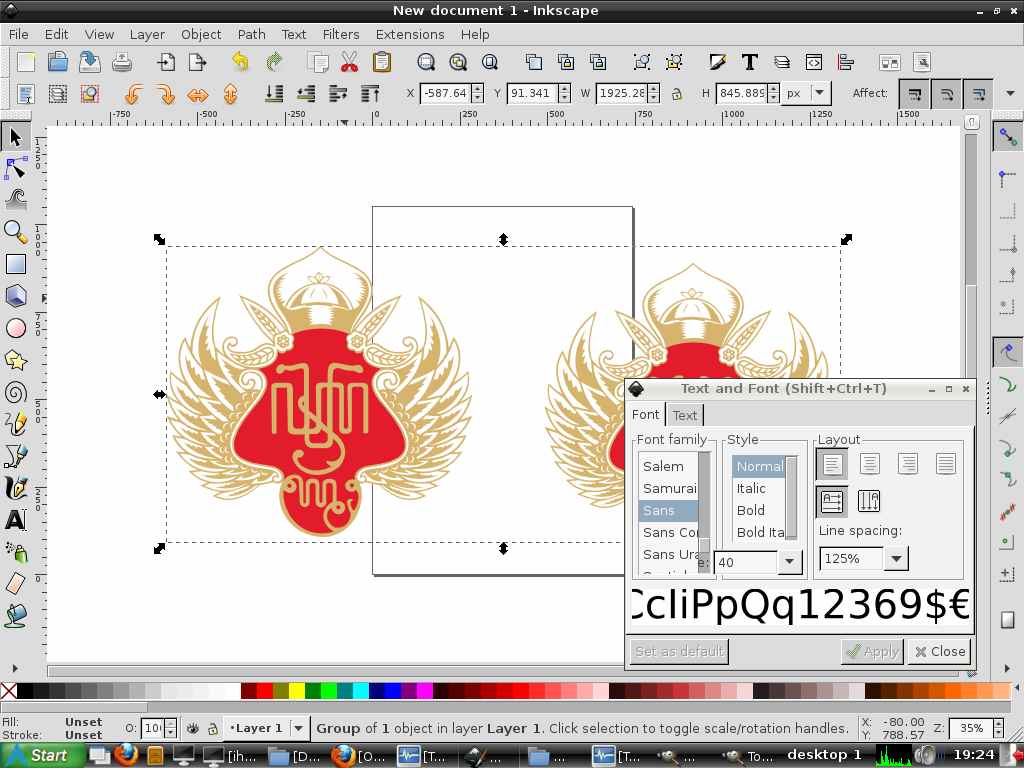1024x768 pixels.
Task: Select the Rectangle tool
Action: coord(15,264)
